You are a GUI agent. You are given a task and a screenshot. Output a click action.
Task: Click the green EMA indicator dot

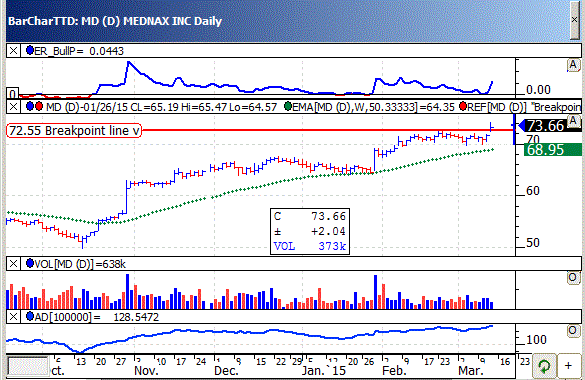tap(288, 107)
